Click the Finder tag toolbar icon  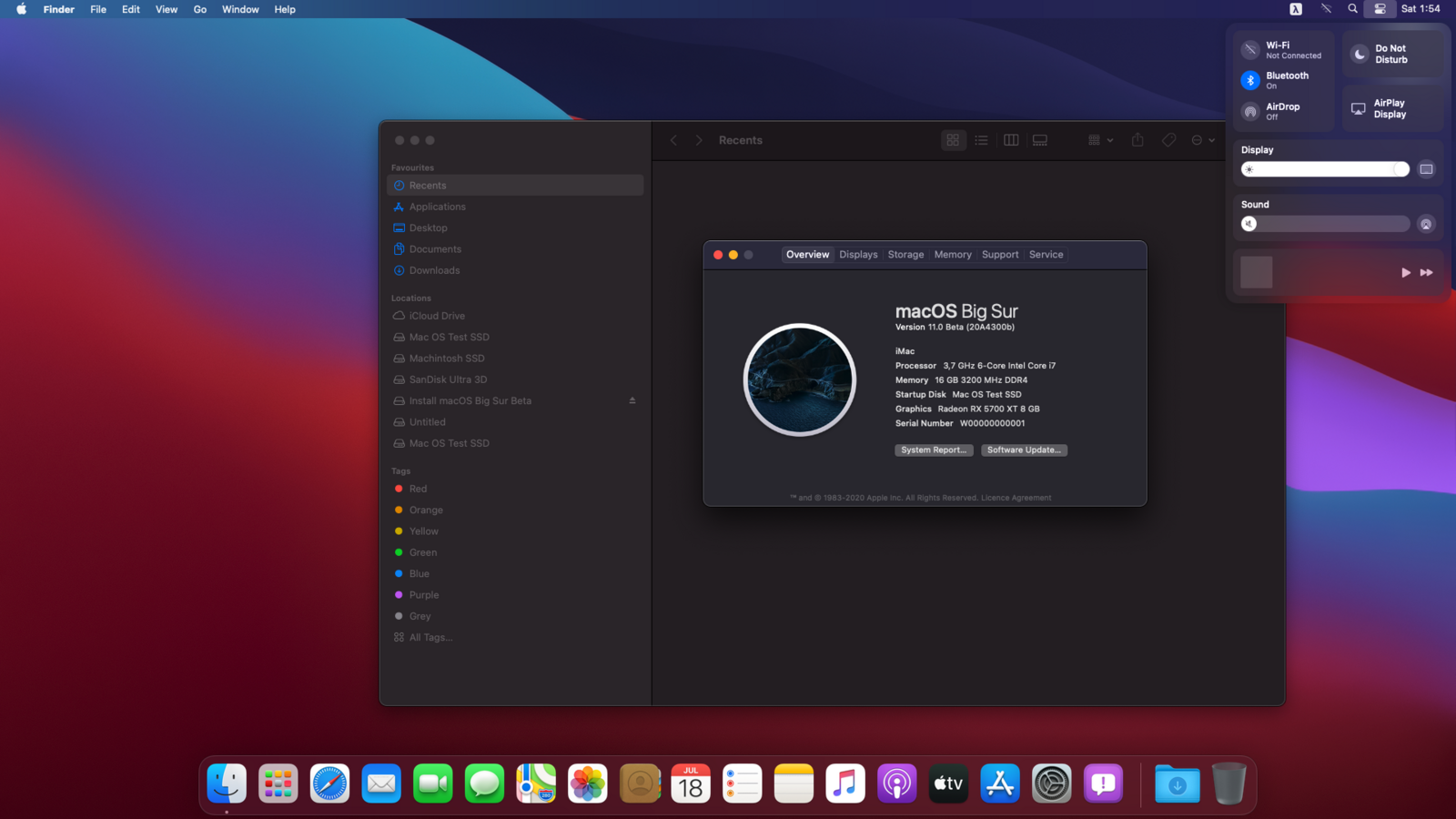[1168, 140]
